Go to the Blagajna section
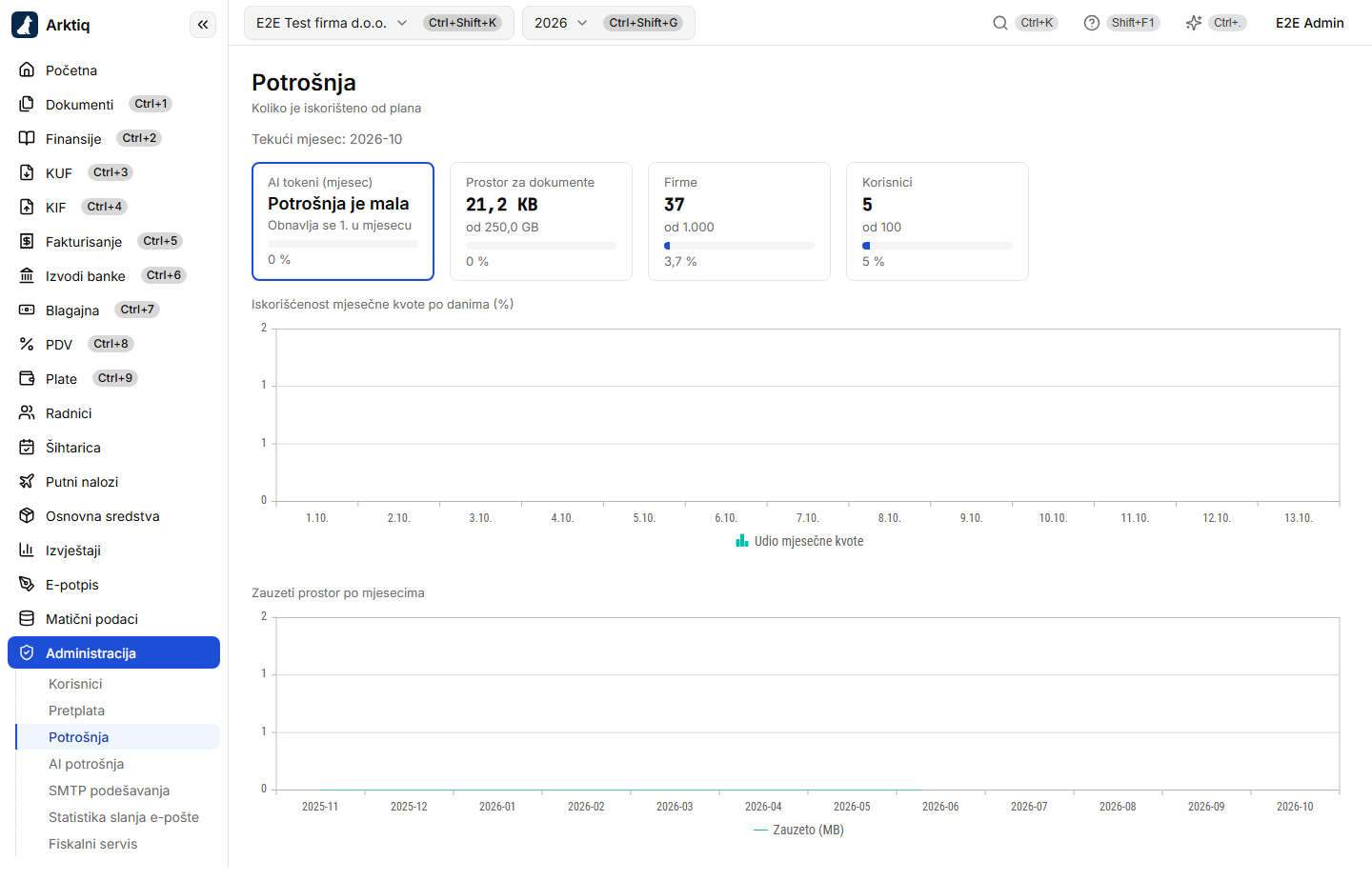The height and width of the screenshot is (881, 1372). click(114, 310)
